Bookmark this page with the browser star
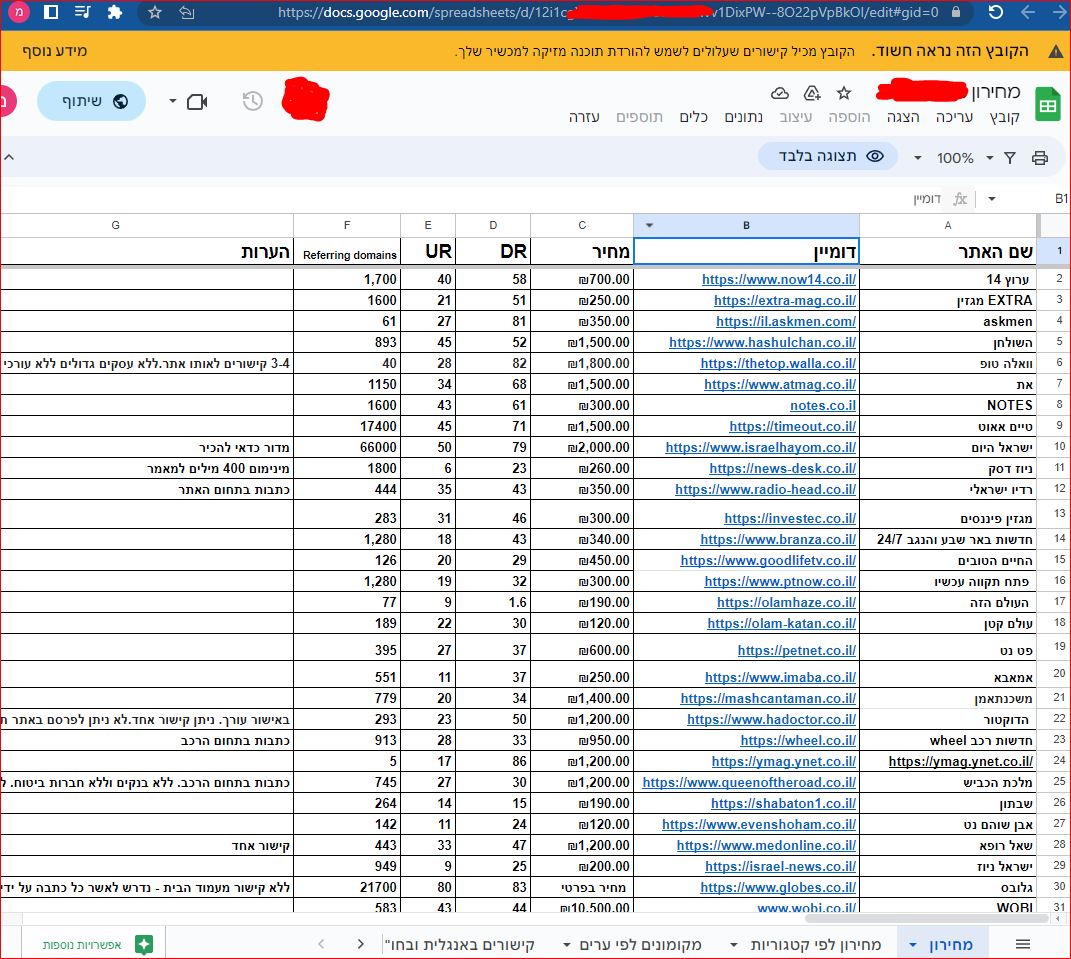1071x959 pixels. pos(155,12)
